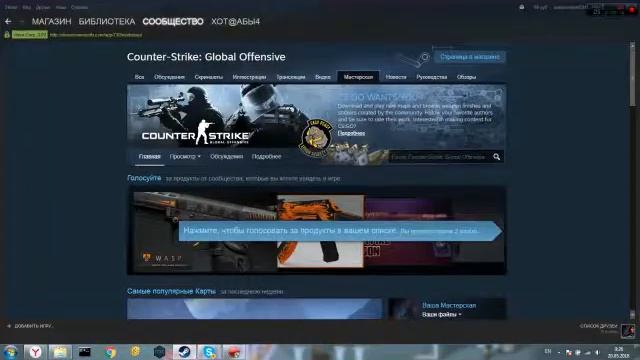Click the page URL in the address bar
The width and height of the screenshot is (640, 360).
pos(96,35)
